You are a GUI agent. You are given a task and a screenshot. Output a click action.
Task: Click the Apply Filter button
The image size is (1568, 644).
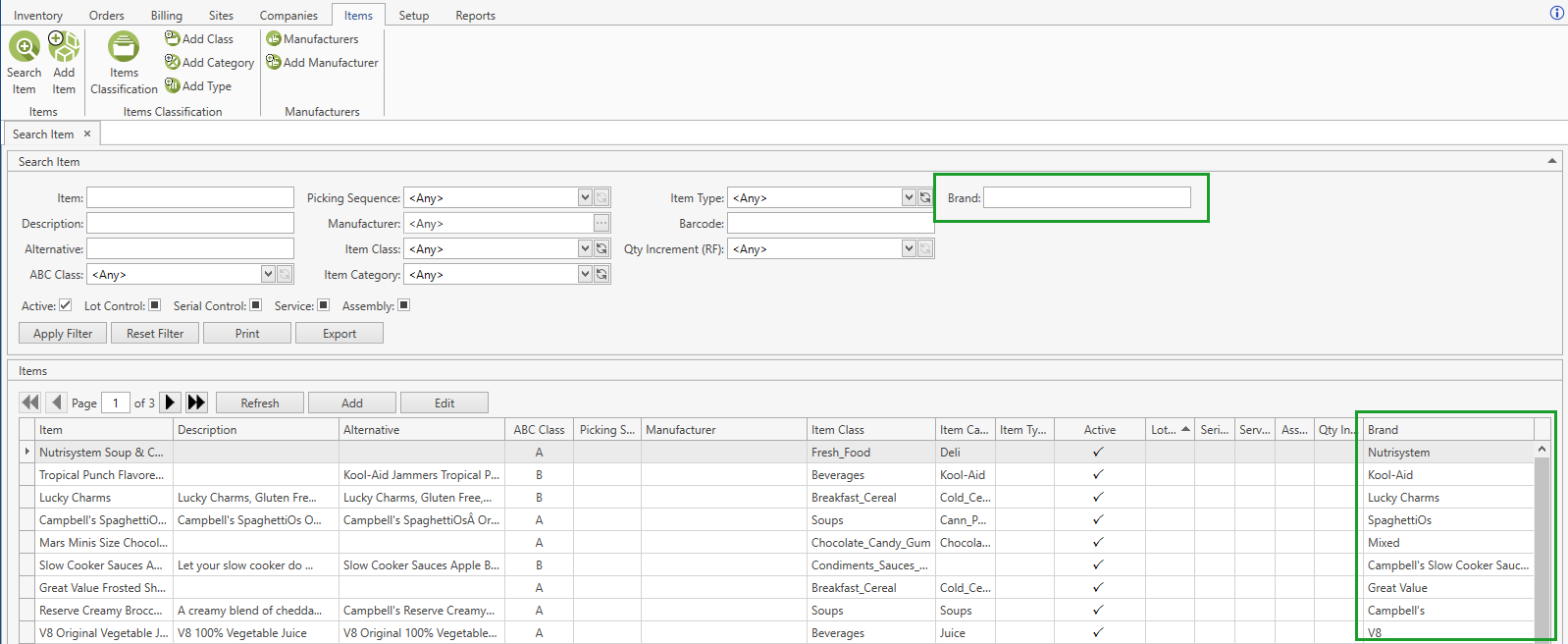[x=63, y=334]
